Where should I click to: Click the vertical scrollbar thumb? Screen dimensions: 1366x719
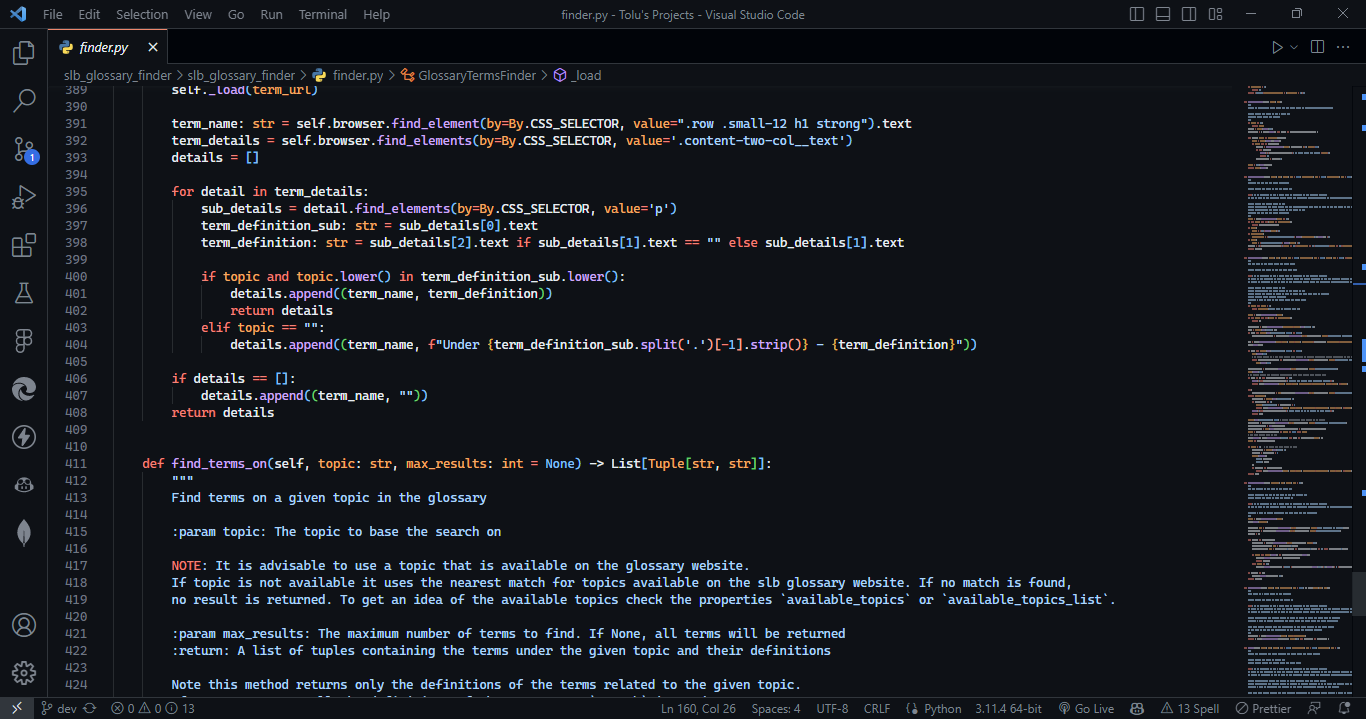(x=1359, y=592)
